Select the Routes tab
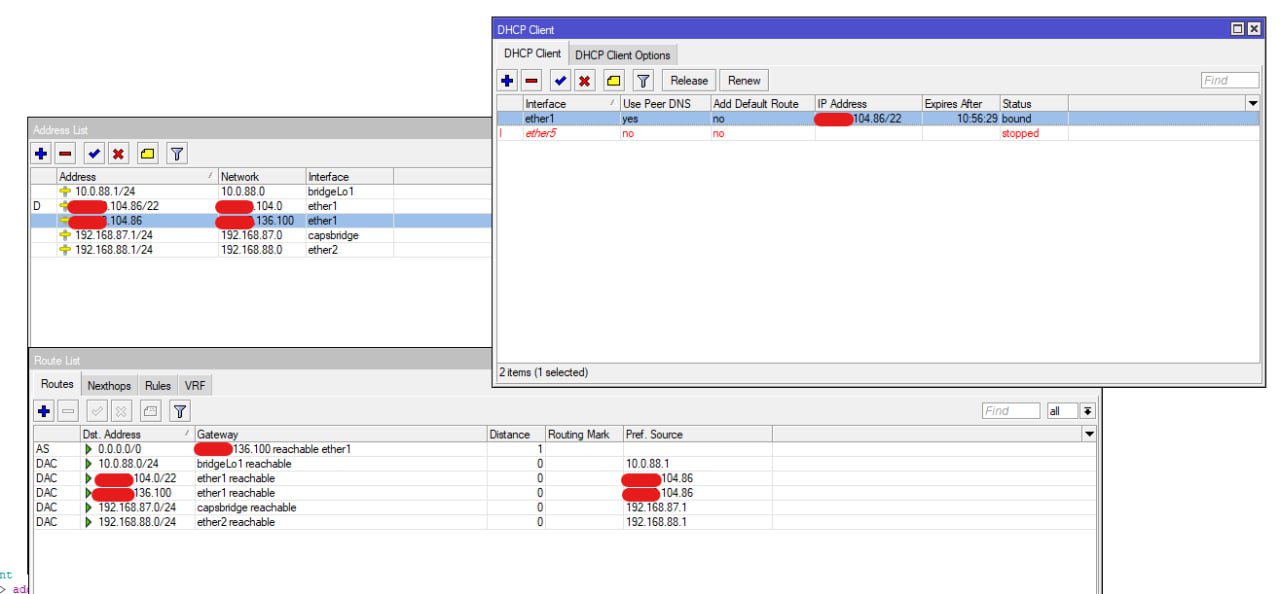Image resolution: width=1280 pixels, height=594 pixels. click(x=57, y=384)
